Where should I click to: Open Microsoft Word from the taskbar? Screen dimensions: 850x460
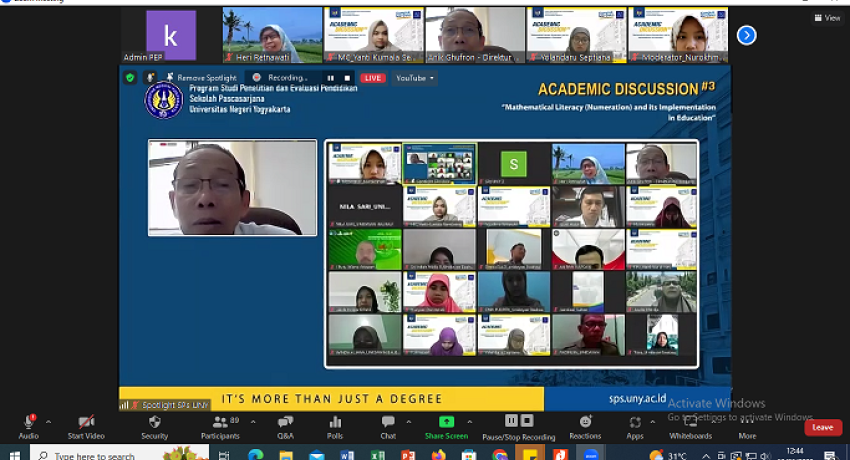coord(347,455)
